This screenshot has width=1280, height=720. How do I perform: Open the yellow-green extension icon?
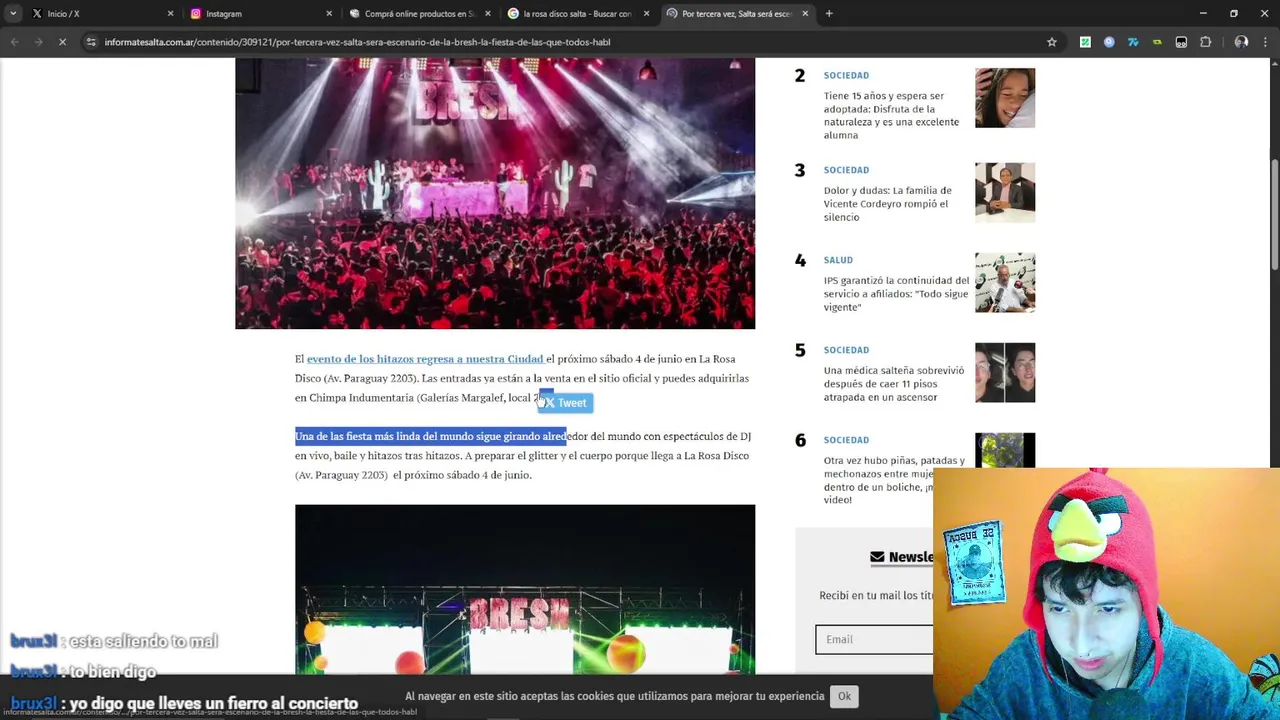tap(1157, 42)
